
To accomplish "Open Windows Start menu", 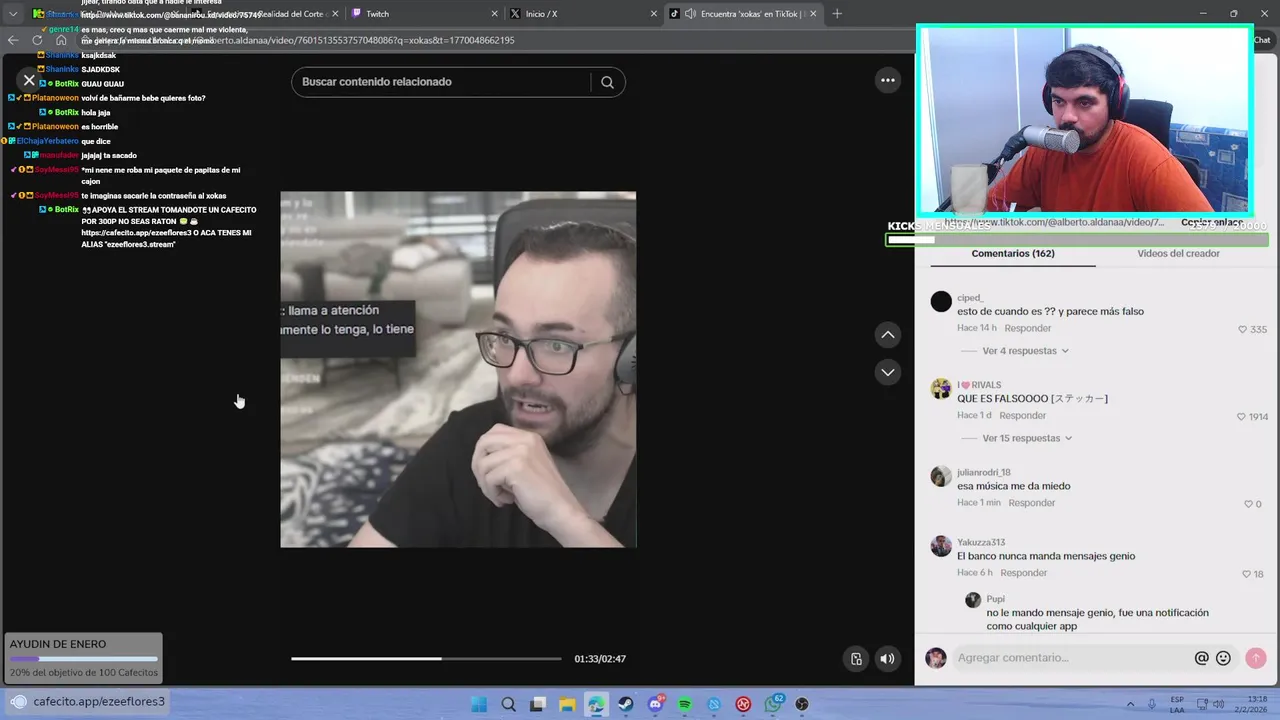I will tap(479, 704).
